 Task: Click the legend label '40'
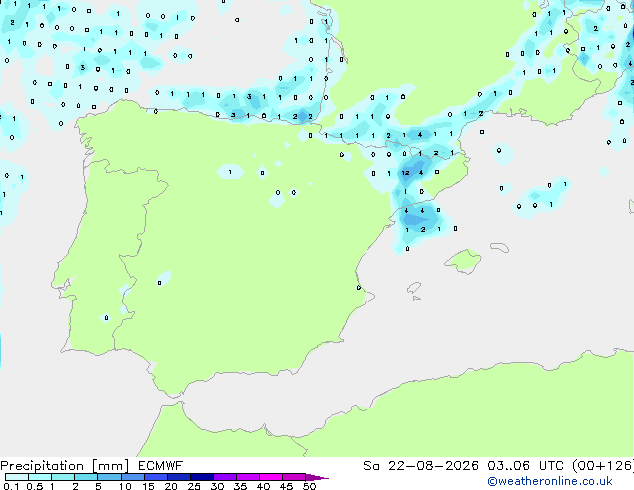(263, 486)
